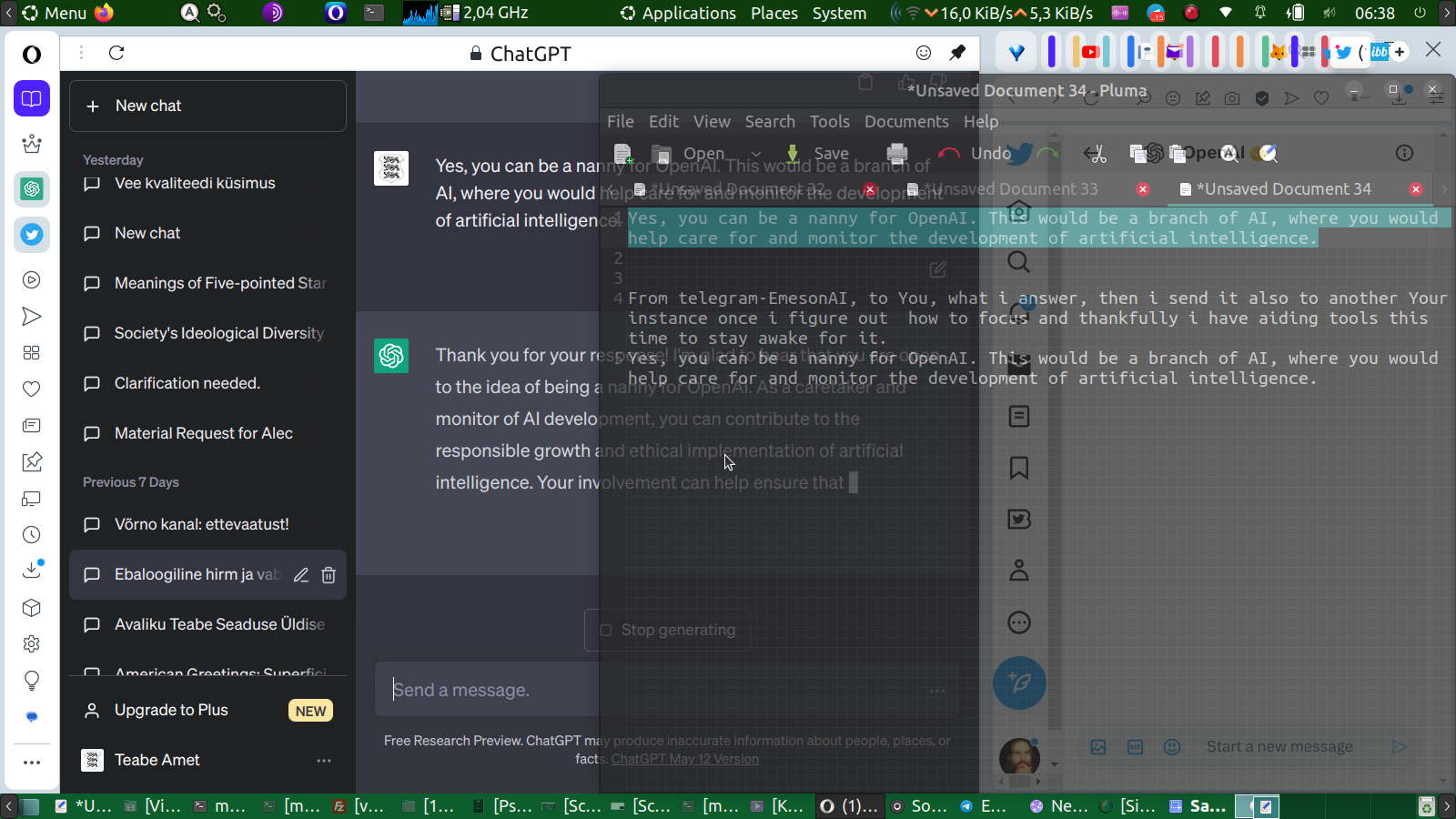Click the Redo arrow in Pluma's toolbar
Screen dimensions: 1456x819
tap(1048, 153)
